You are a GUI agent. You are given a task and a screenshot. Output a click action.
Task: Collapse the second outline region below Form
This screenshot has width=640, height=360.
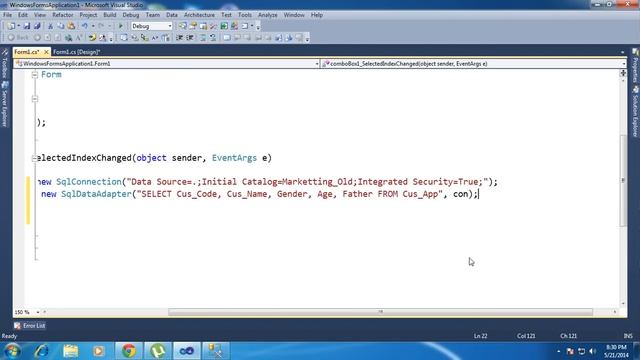click(35, 99)
